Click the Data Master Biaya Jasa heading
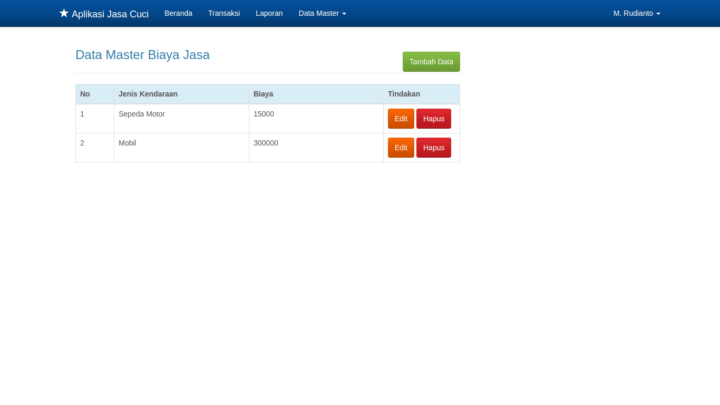 [x=142, y=55]
